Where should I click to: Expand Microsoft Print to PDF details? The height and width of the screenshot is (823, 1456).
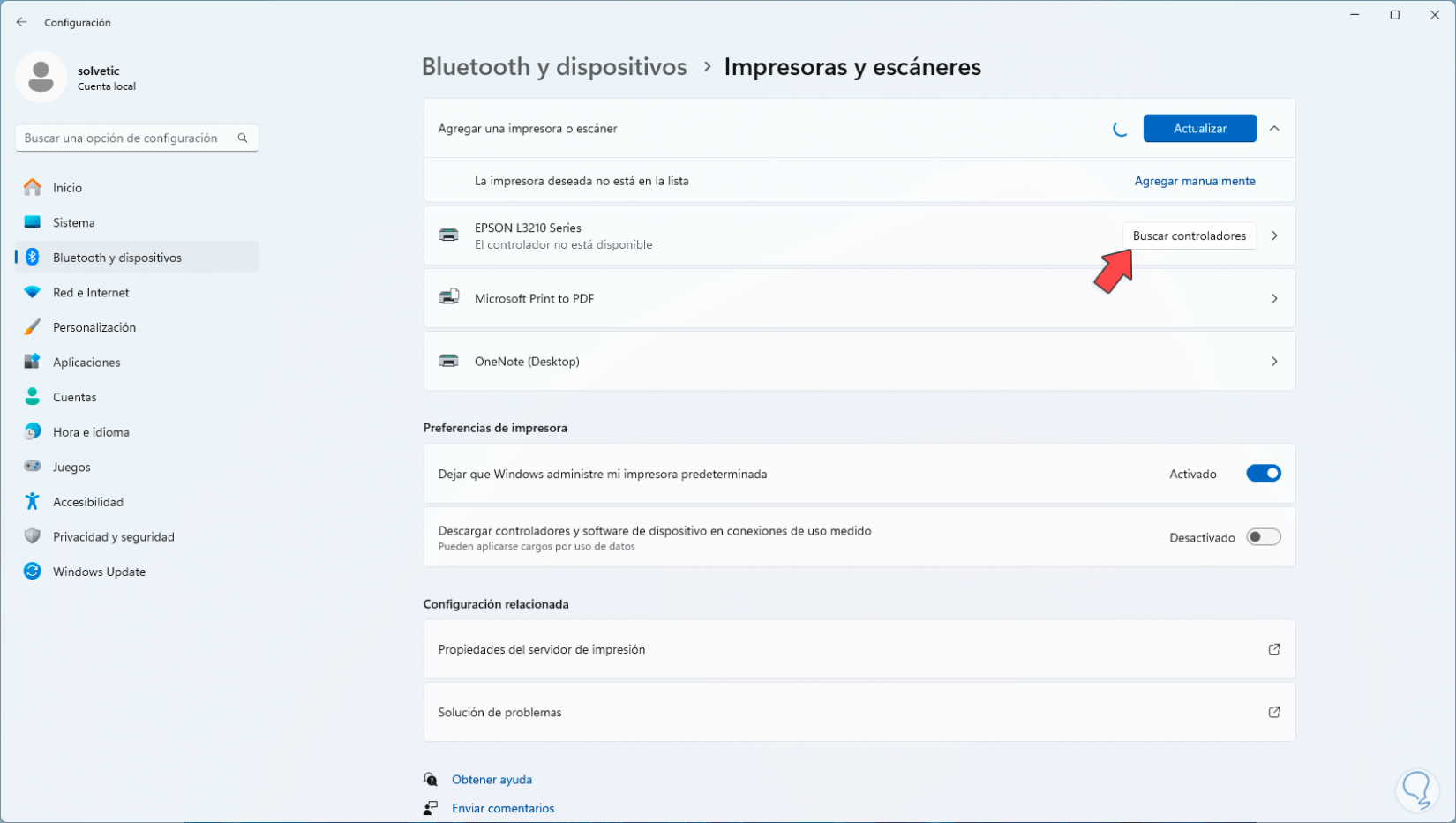(1274, 298)
